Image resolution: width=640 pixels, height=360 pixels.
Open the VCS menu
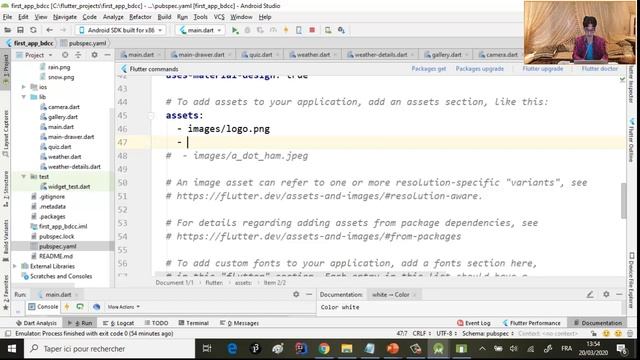point(219,17)
